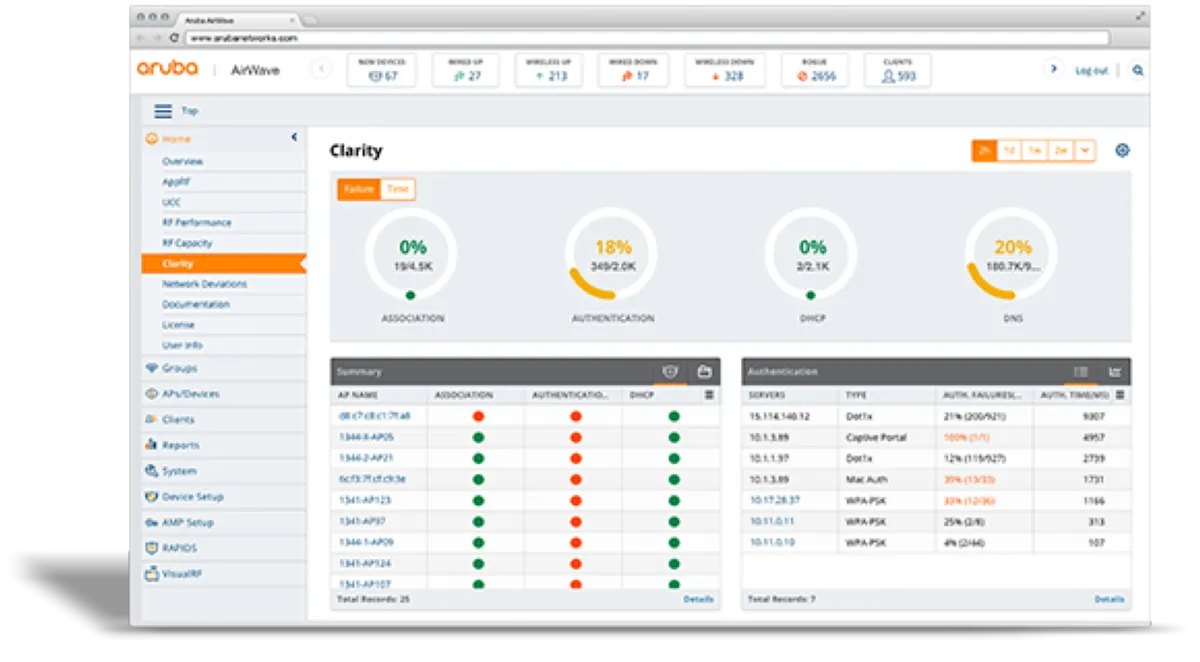Select the 2h time range

click(984, 150)
